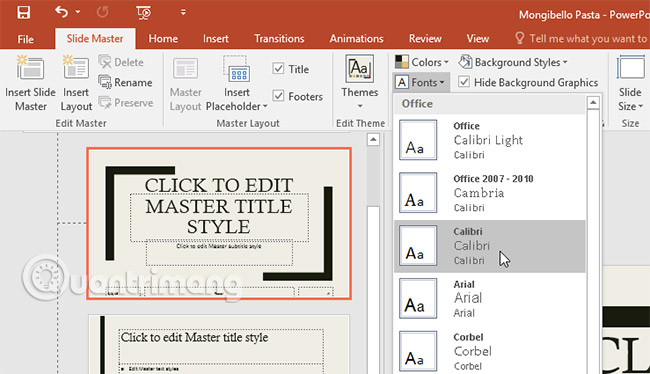Image resolution: width=650 pixels, height=374 pixels.
Task: Switch to the Review tab
Action: point(425,39)
